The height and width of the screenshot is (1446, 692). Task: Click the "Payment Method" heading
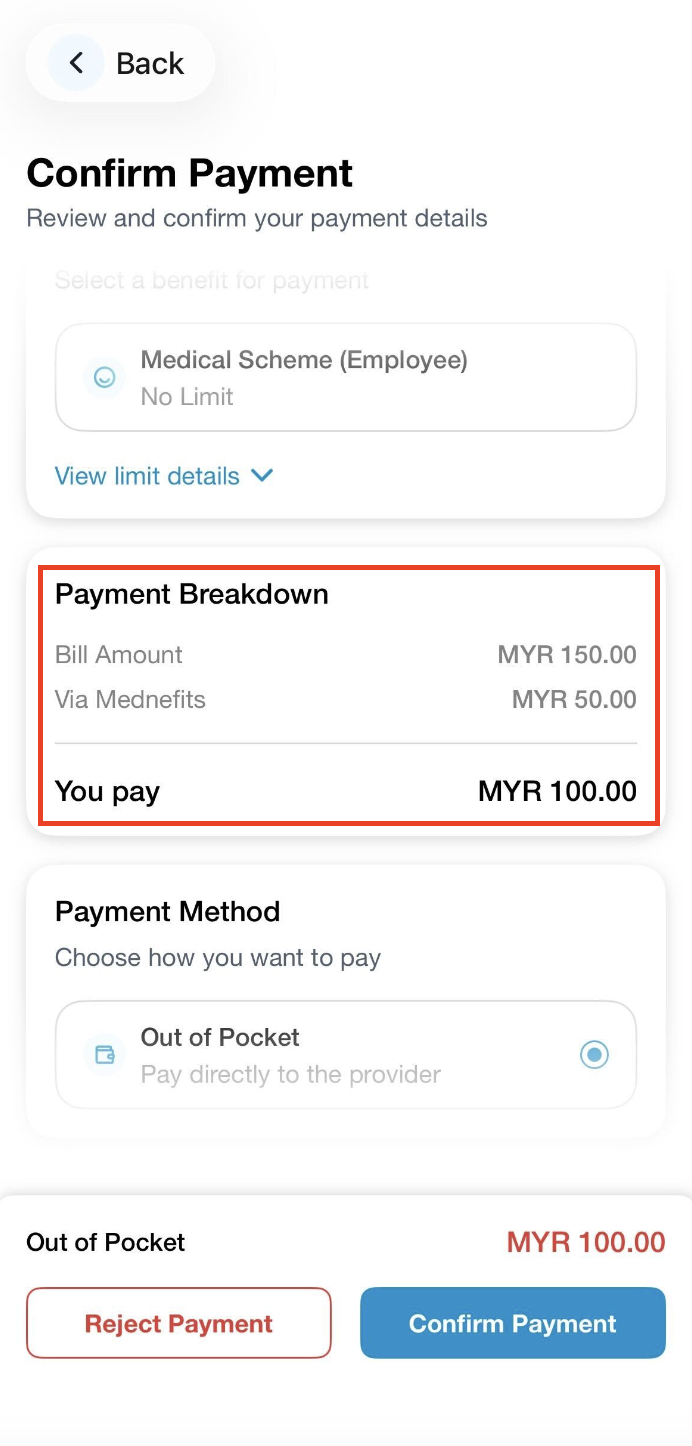click(x=167, y=911)
